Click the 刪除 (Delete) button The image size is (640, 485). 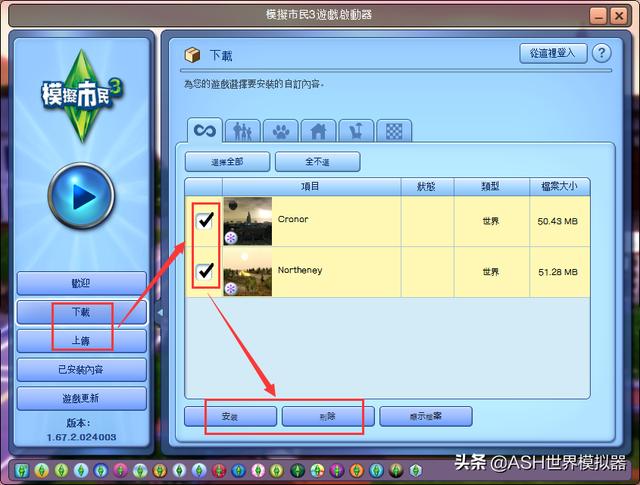pos(328,416)
